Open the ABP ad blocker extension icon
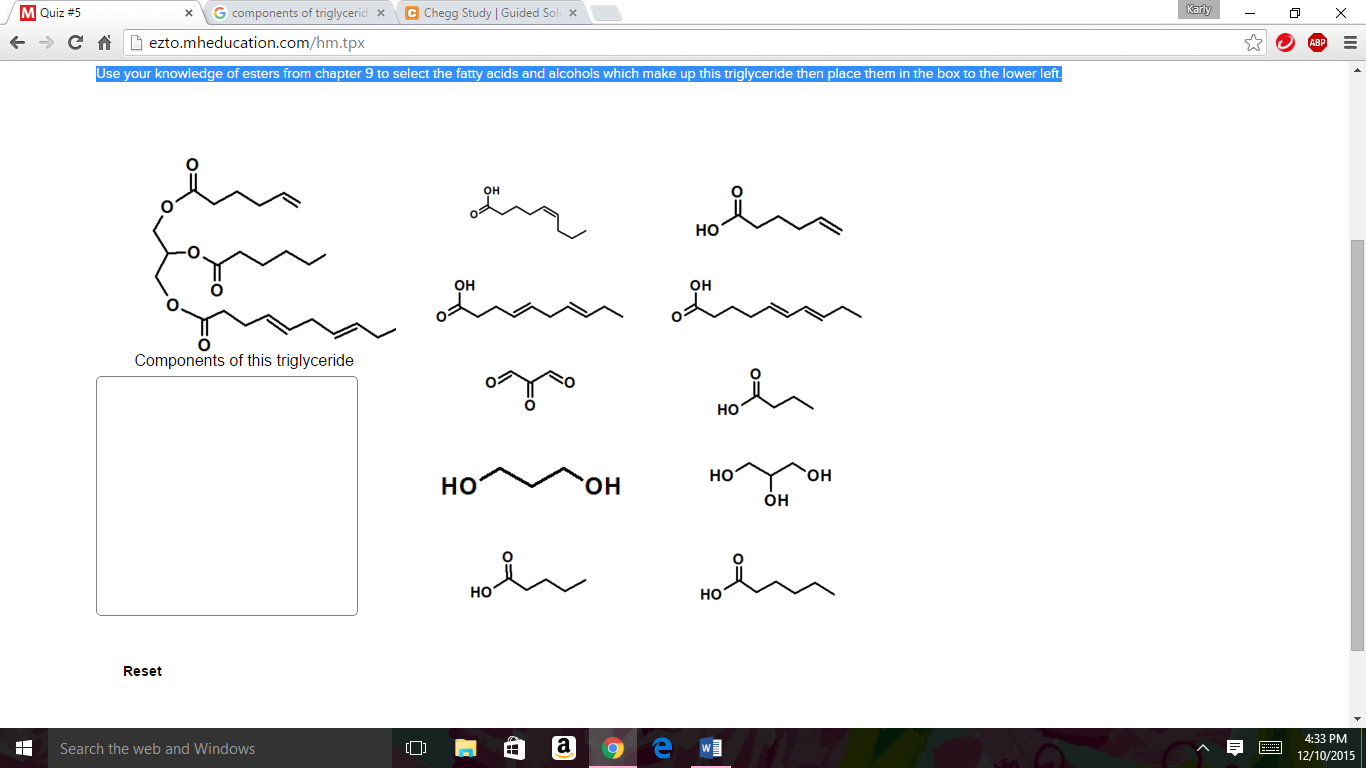The image size is (1366, 768). tap(1315, 43)
